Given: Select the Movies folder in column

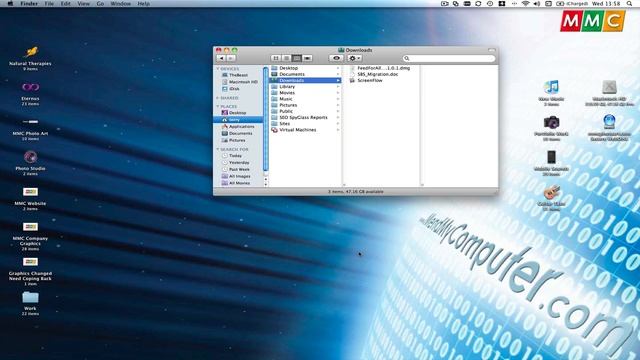Looking at the screenshot, I should (305, 93).
